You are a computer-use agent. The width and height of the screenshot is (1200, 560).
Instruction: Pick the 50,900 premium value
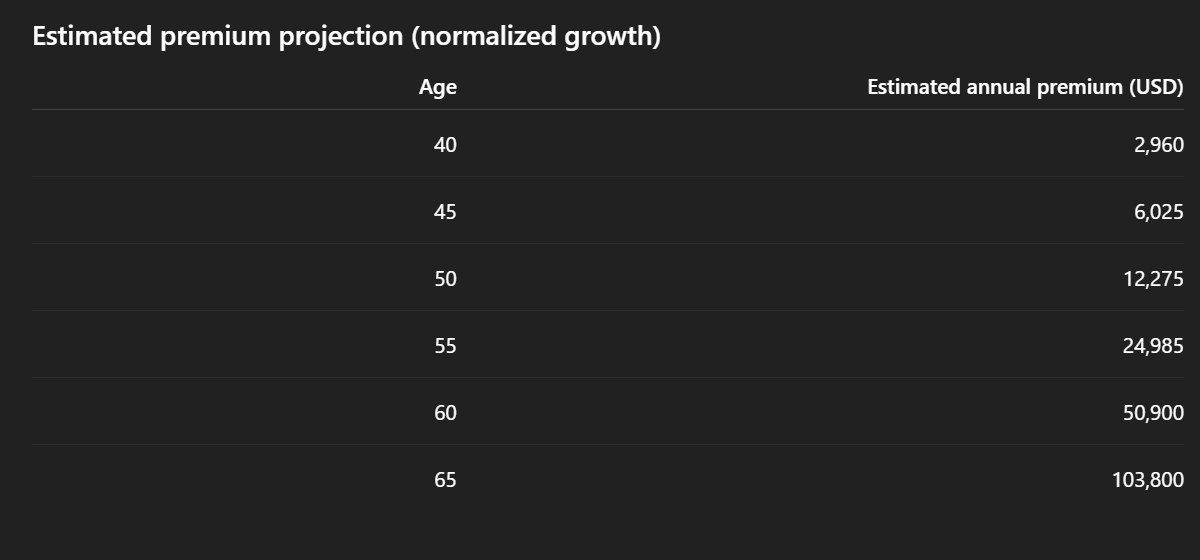click(1153, 413)
